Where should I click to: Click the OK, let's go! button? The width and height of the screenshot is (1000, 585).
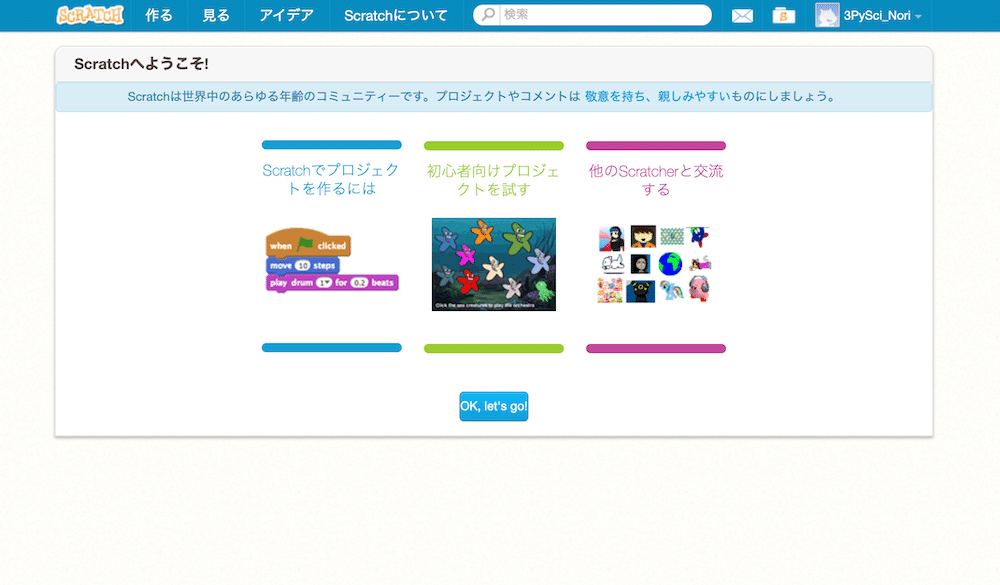tap(494, 406)
